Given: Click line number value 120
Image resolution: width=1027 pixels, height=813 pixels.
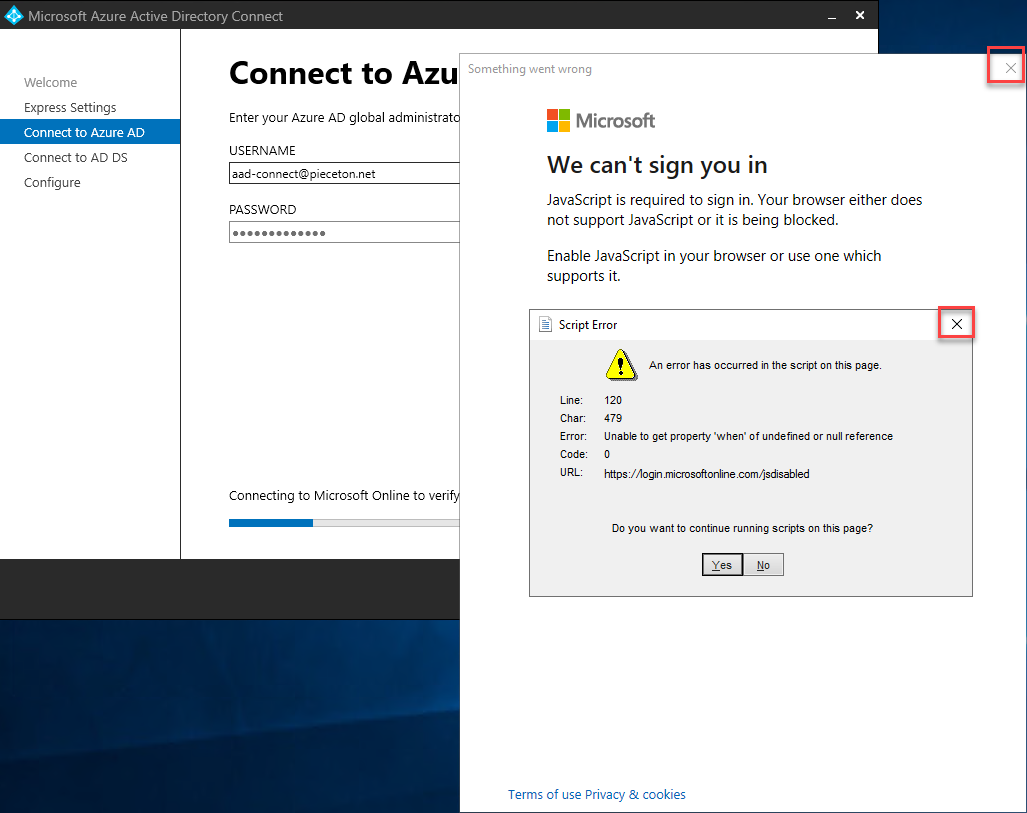Looking at the screenshot, I should click(x=613, y=400).
